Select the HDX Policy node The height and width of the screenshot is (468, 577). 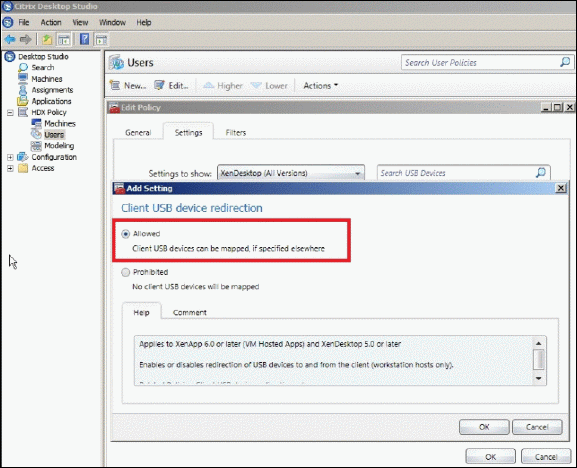coord(49,112)
